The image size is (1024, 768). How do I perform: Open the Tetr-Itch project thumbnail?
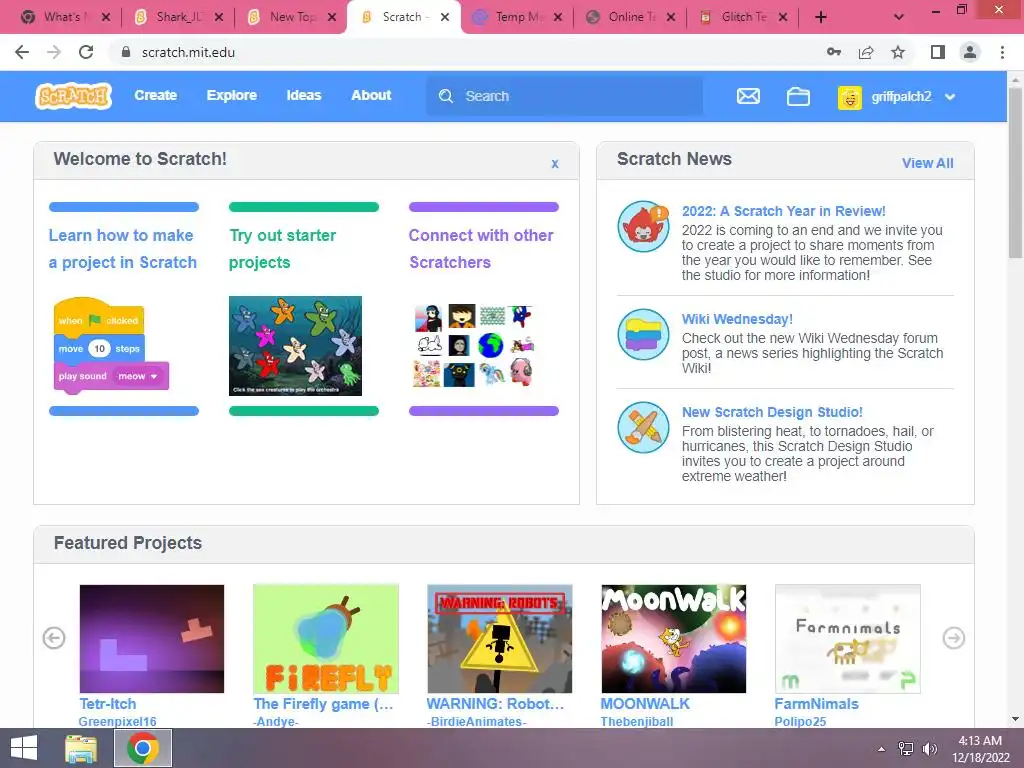(152, 639)
